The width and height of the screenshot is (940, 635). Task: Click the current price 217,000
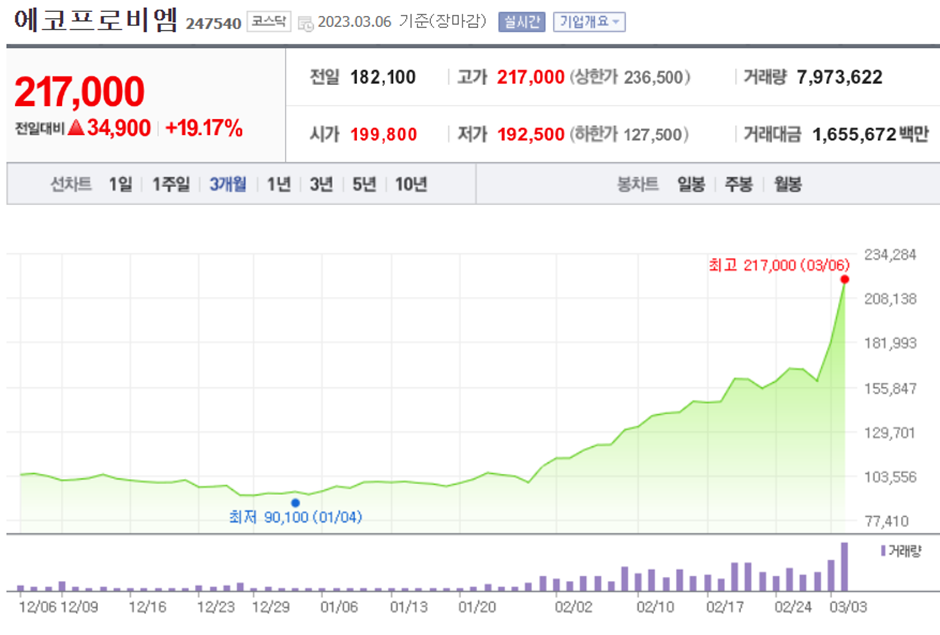79,91
